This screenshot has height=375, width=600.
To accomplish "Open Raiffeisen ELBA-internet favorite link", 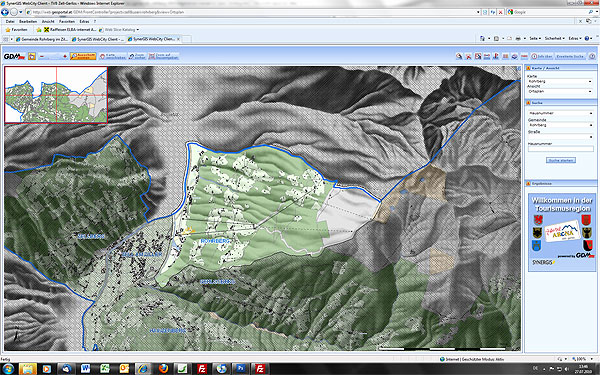I will pyautogui.click(x=70, y=29).
